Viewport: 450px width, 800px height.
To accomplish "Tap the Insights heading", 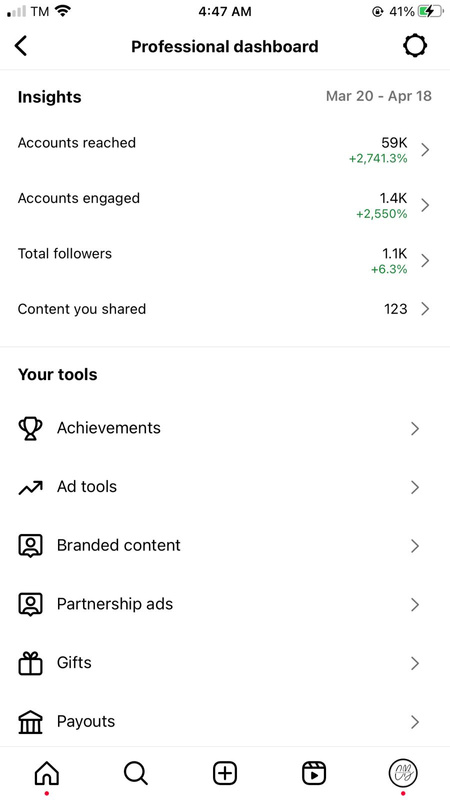I will tap(49, 97).
